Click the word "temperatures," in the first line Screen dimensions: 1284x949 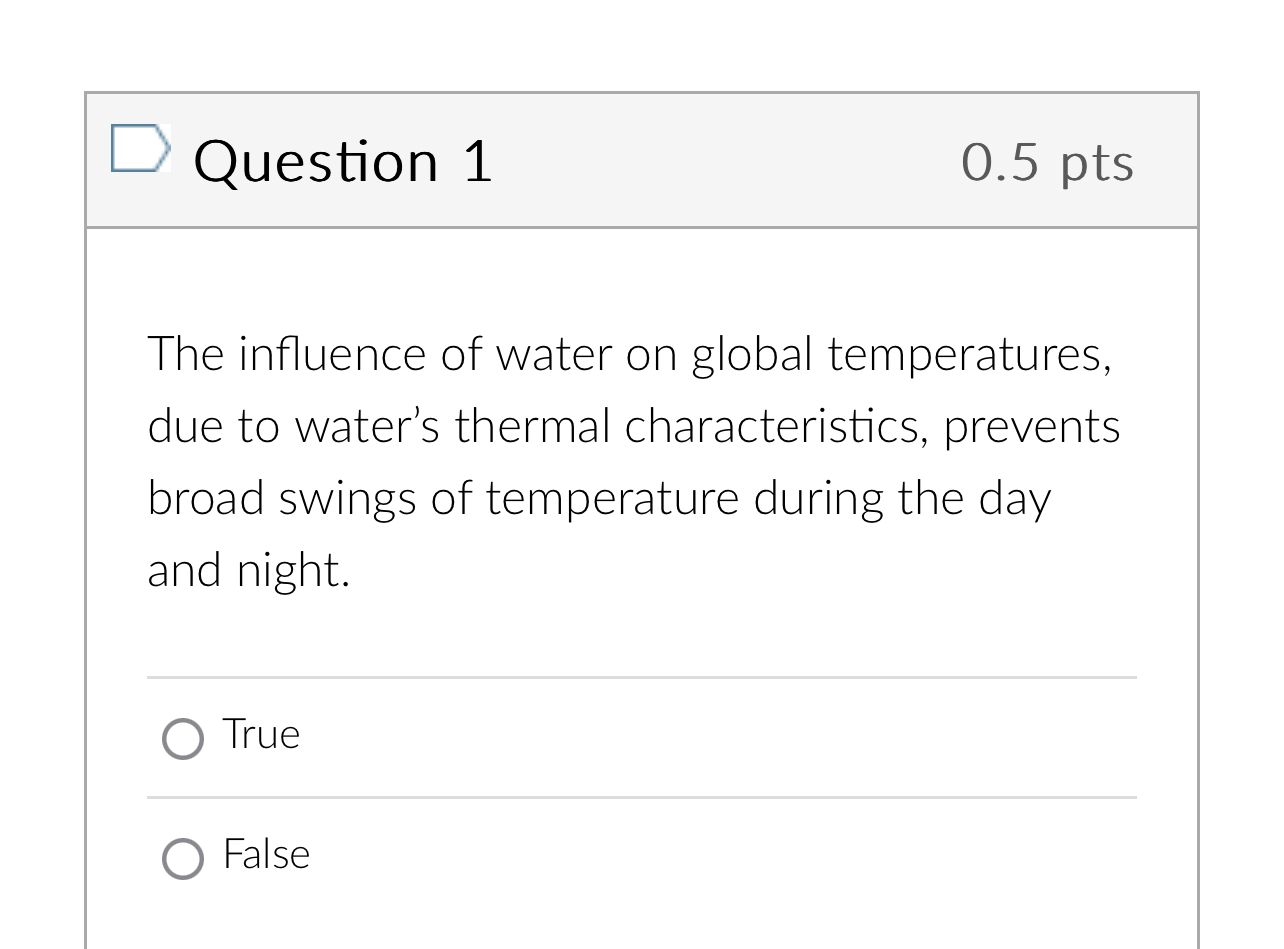coord(969,355)
